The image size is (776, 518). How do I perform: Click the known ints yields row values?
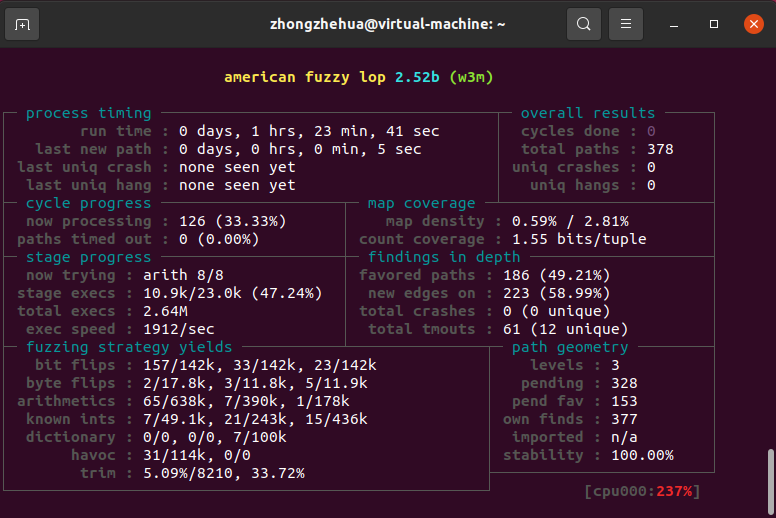tap(255, 420)
